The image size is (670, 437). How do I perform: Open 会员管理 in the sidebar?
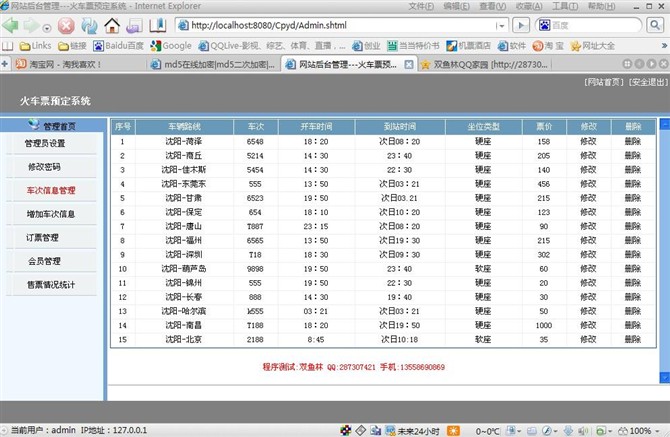click(x=44, y=261)
